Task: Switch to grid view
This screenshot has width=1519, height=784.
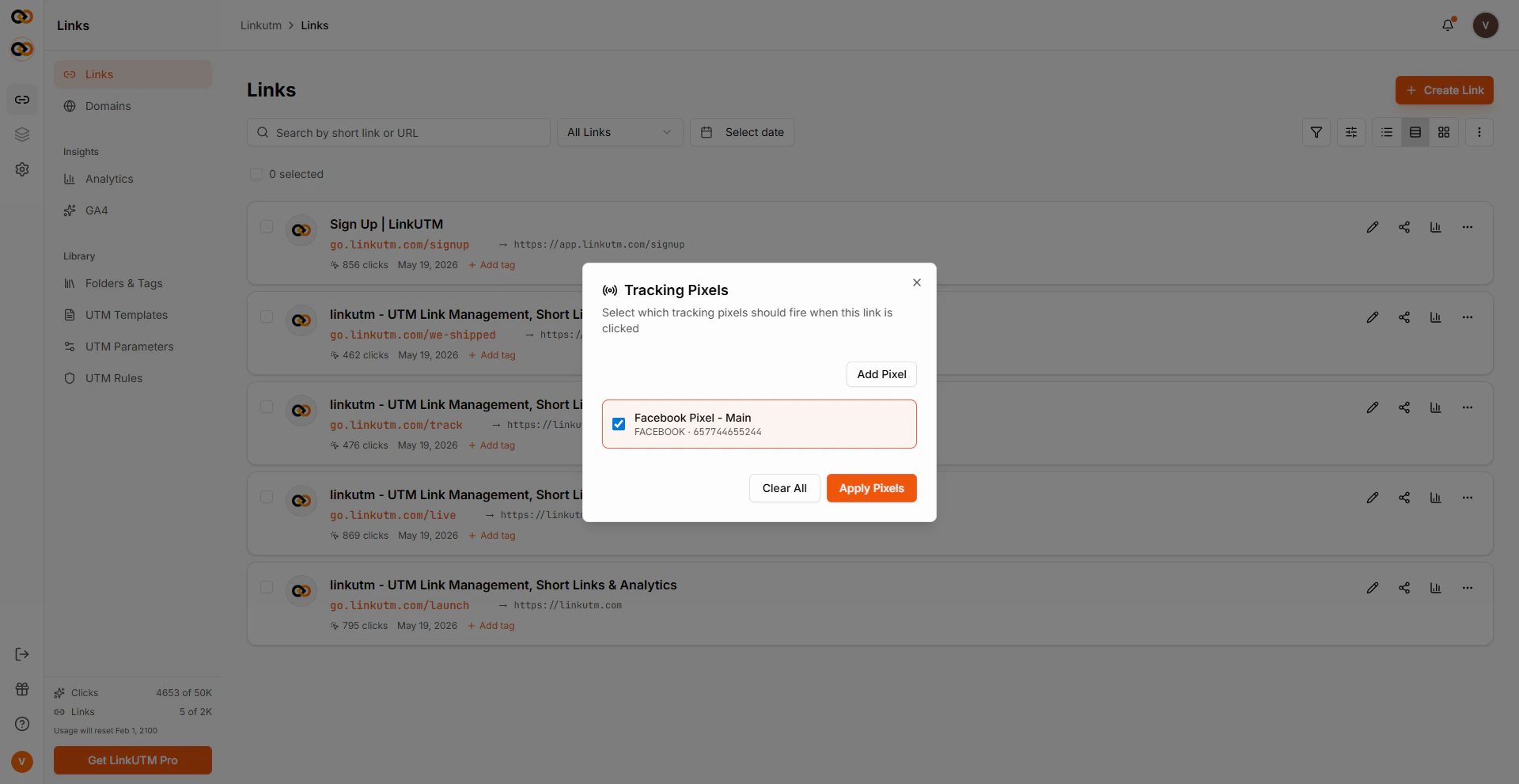Action: [1444, 132]
